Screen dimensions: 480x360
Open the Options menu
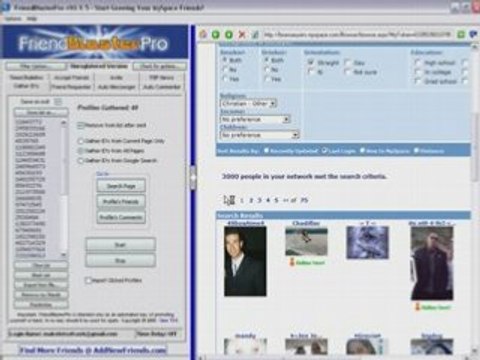pyautogui.click(x=13, y=19)
